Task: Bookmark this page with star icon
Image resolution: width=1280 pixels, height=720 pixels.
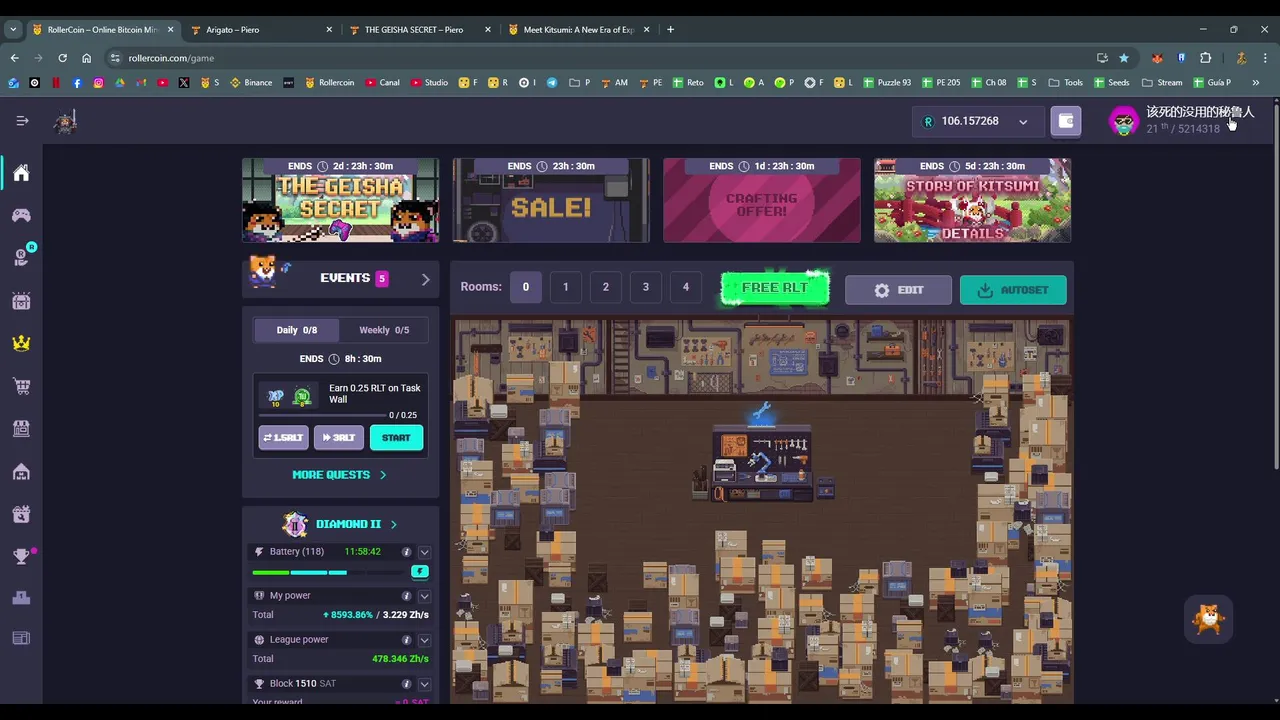Action: [x=1124, y=58]
